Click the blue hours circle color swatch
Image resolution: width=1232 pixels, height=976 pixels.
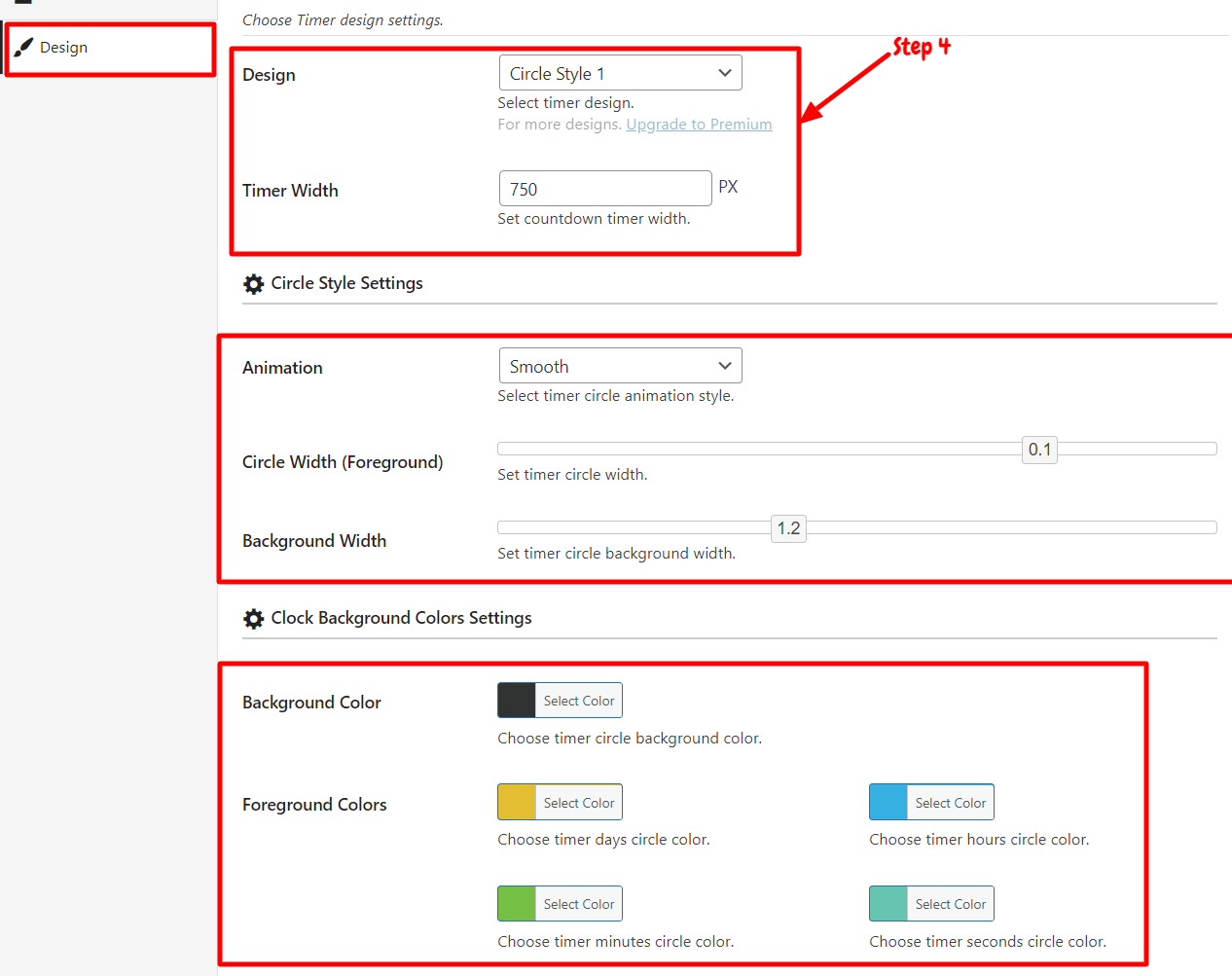pos(888,803)
